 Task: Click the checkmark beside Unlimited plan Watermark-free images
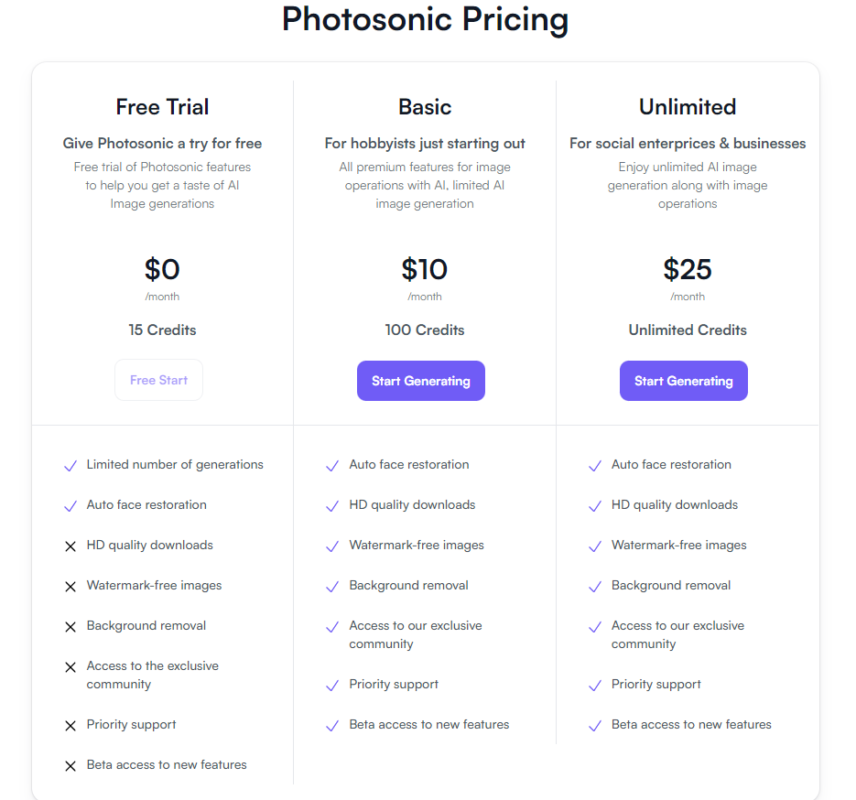pyautogui.click(x=595, y=547)
